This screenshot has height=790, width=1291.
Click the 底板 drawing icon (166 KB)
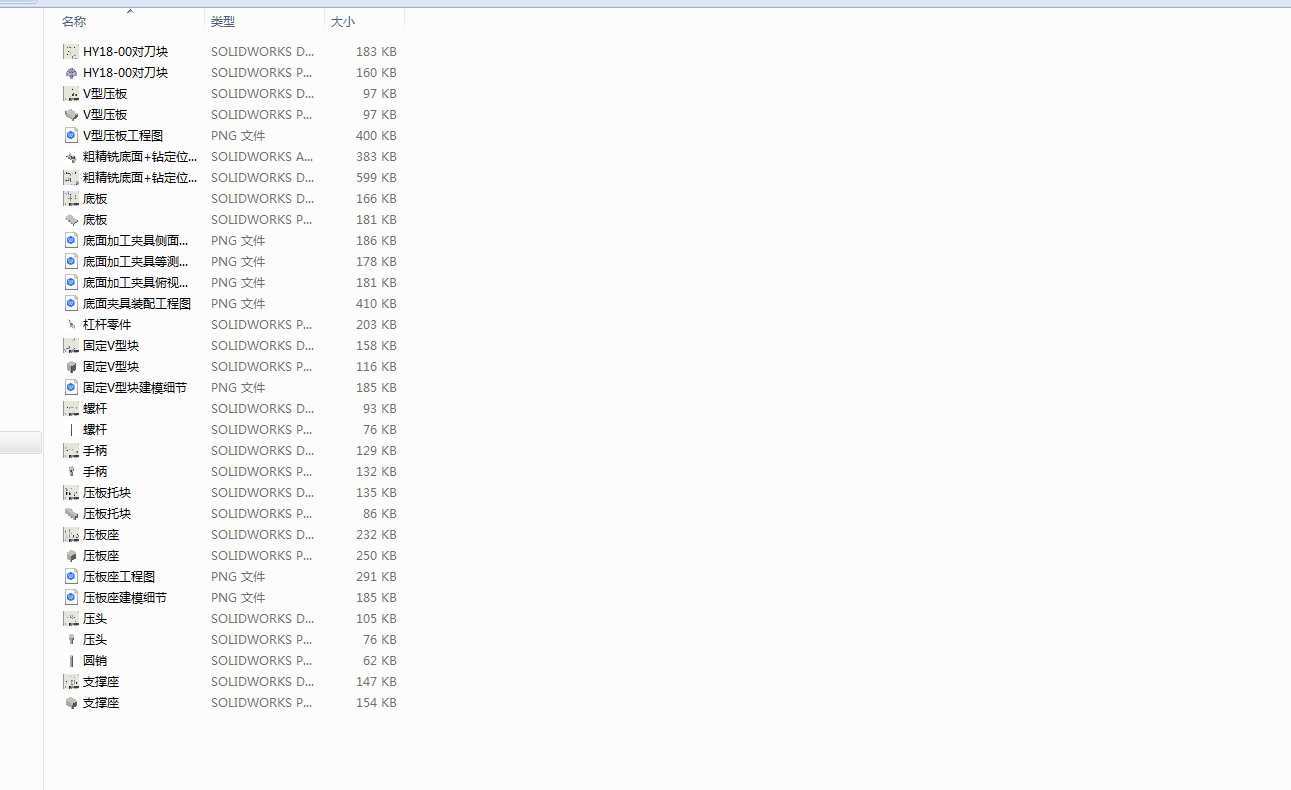[x=71, y=198]
